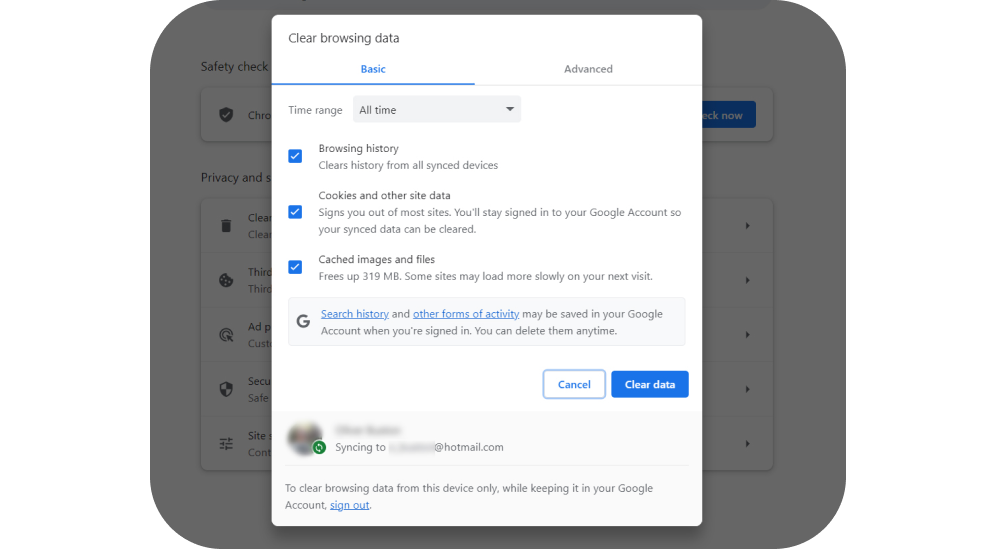Click the 'Clear browsing data' dialog title
Image resolution: width=996 pixels, height=549 pixels.
point(344,38)
